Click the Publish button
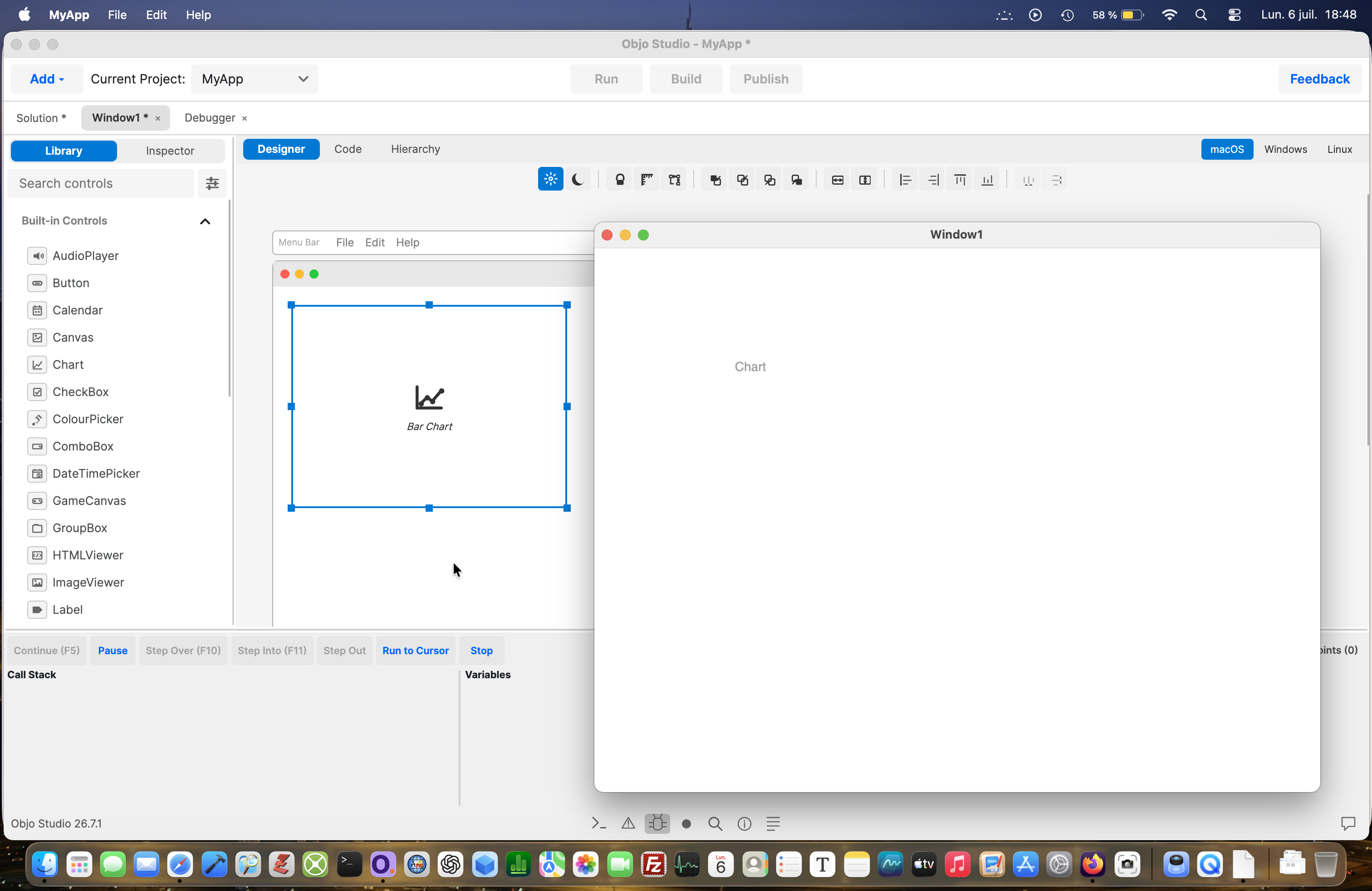 click(765, 79)
